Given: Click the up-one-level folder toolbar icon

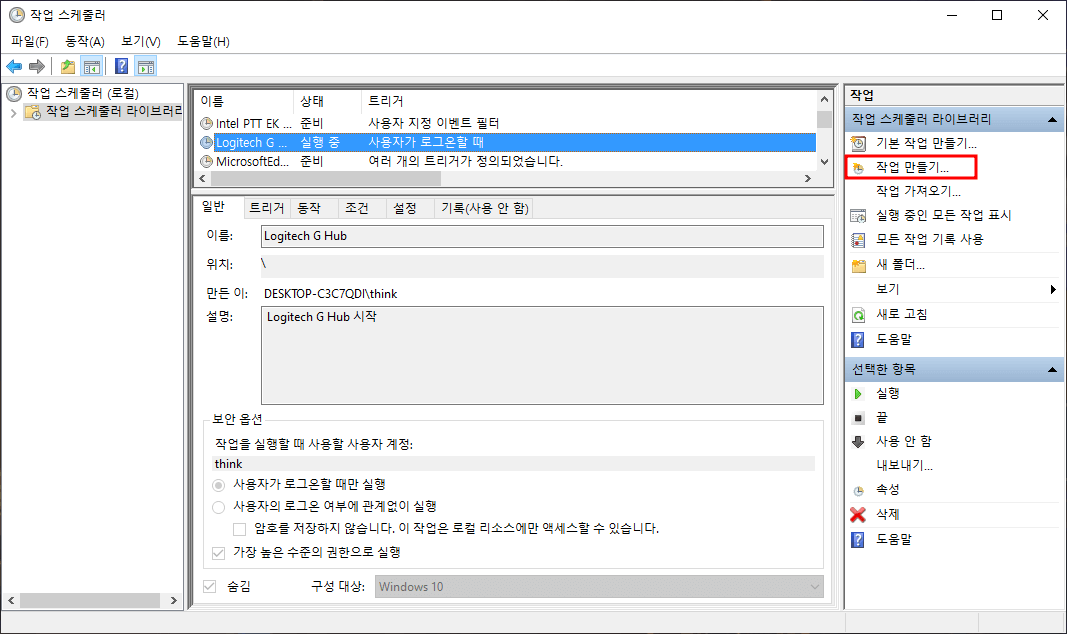Looking at the screenshot, I should point(68,67).
